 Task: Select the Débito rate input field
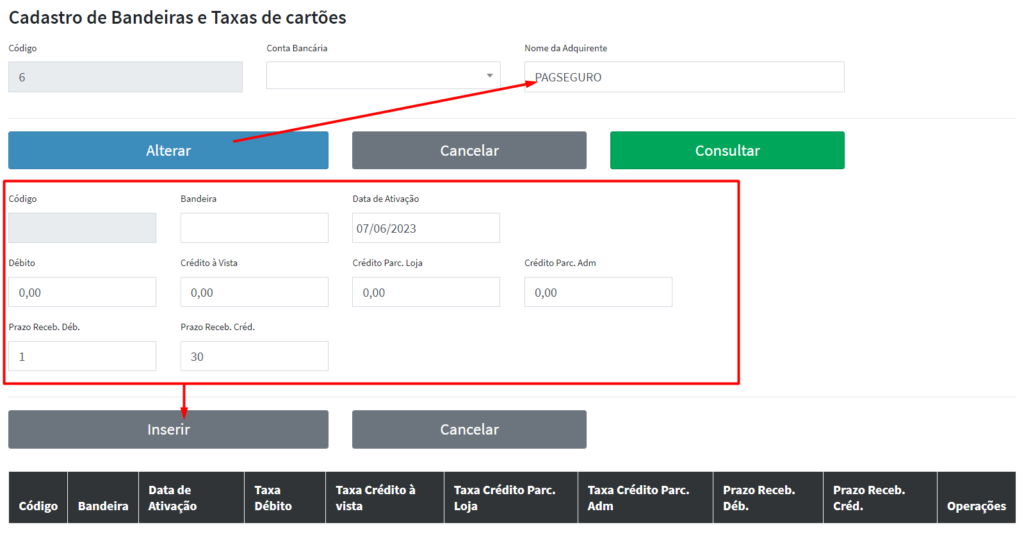click(82, 292)
